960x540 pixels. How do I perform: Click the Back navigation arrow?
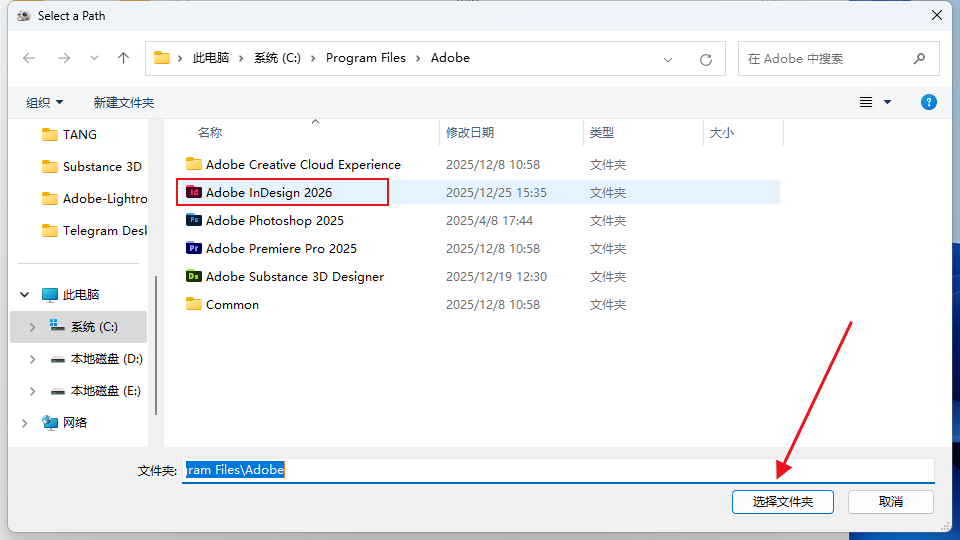pyautogui.click(x=29, y=58)
